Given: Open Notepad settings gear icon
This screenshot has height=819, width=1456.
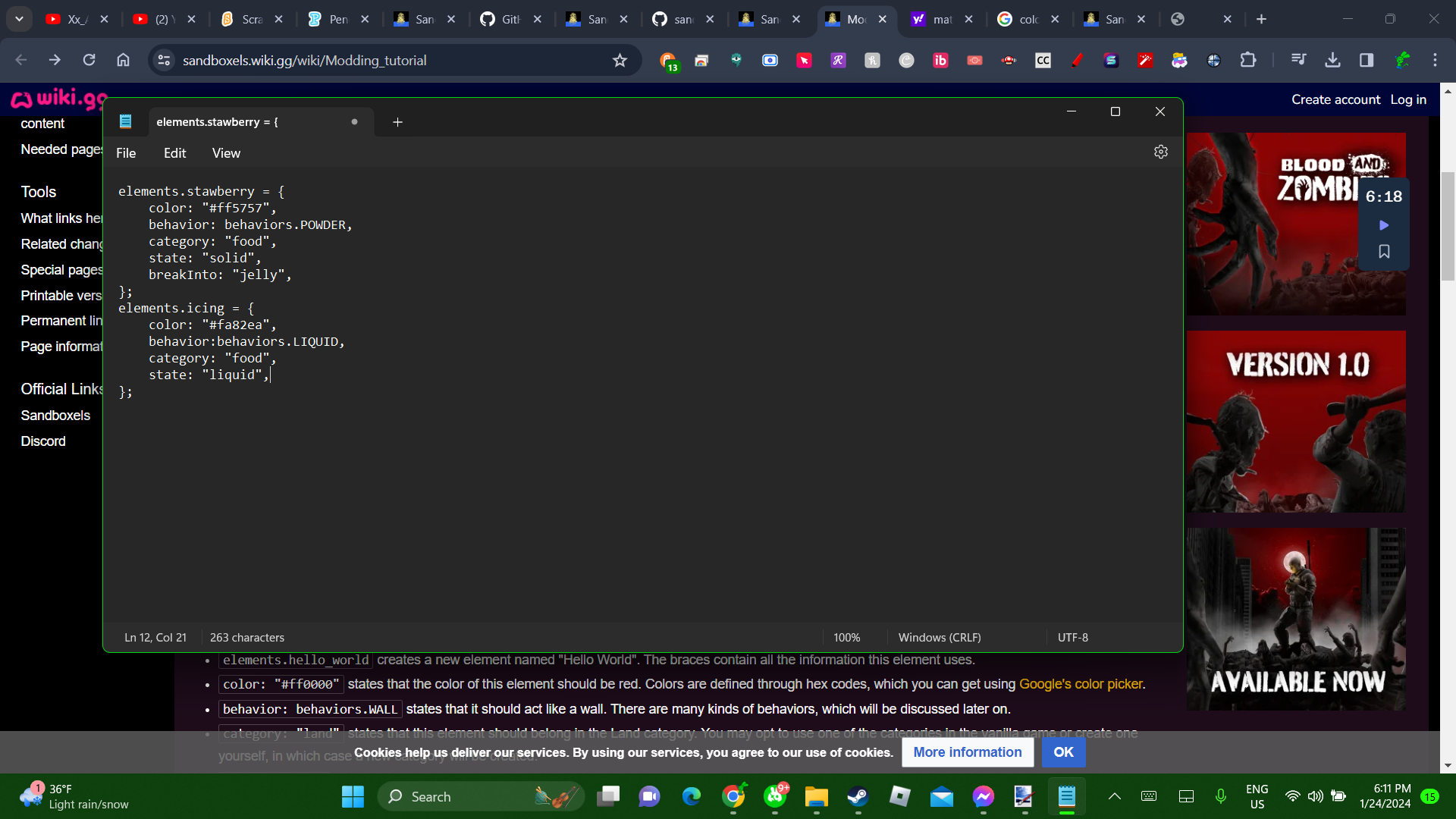Looking at the screenshot, I should click(1161, 152).
